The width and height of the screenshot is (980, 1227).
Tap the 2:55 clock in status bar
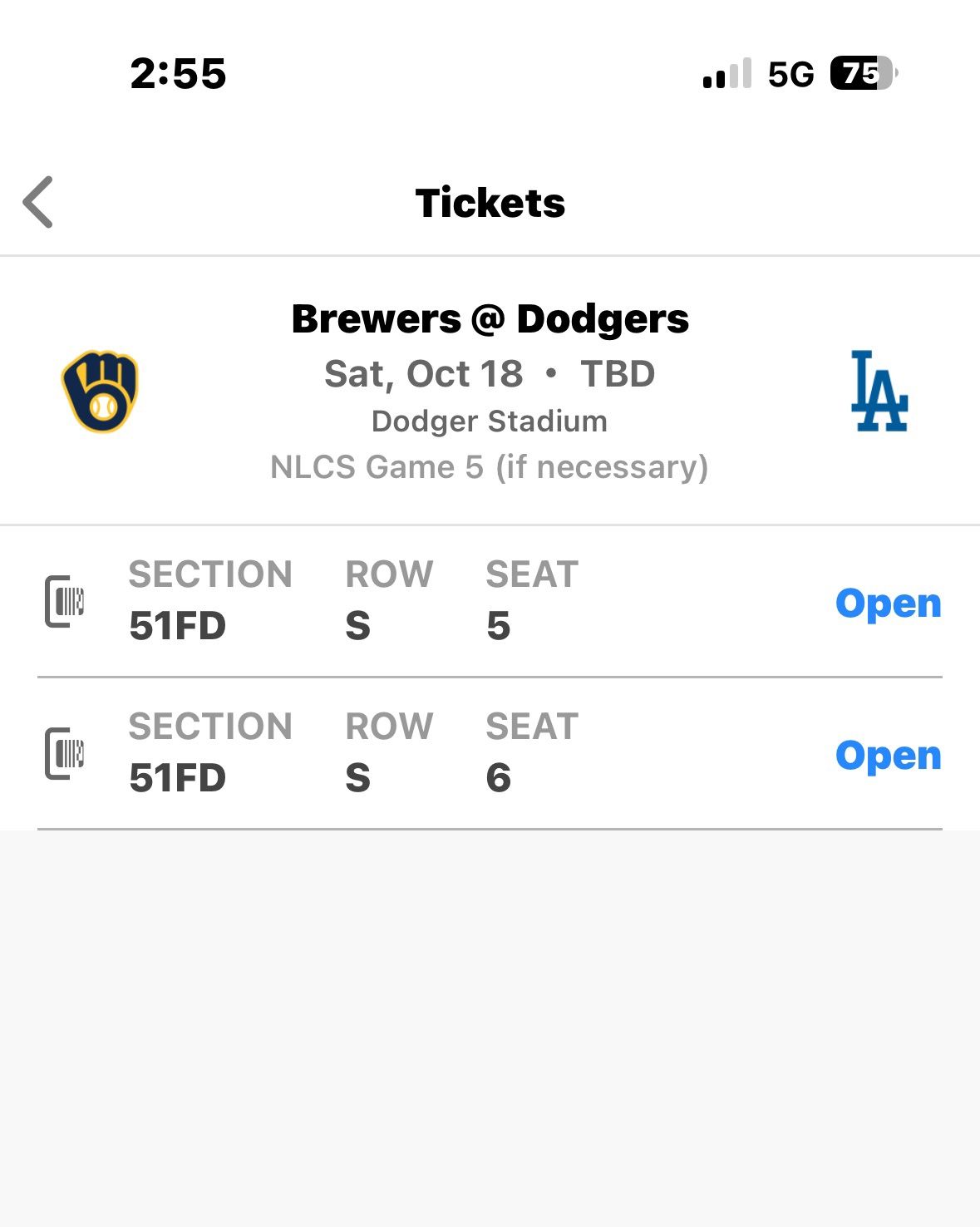click(179, 73)
